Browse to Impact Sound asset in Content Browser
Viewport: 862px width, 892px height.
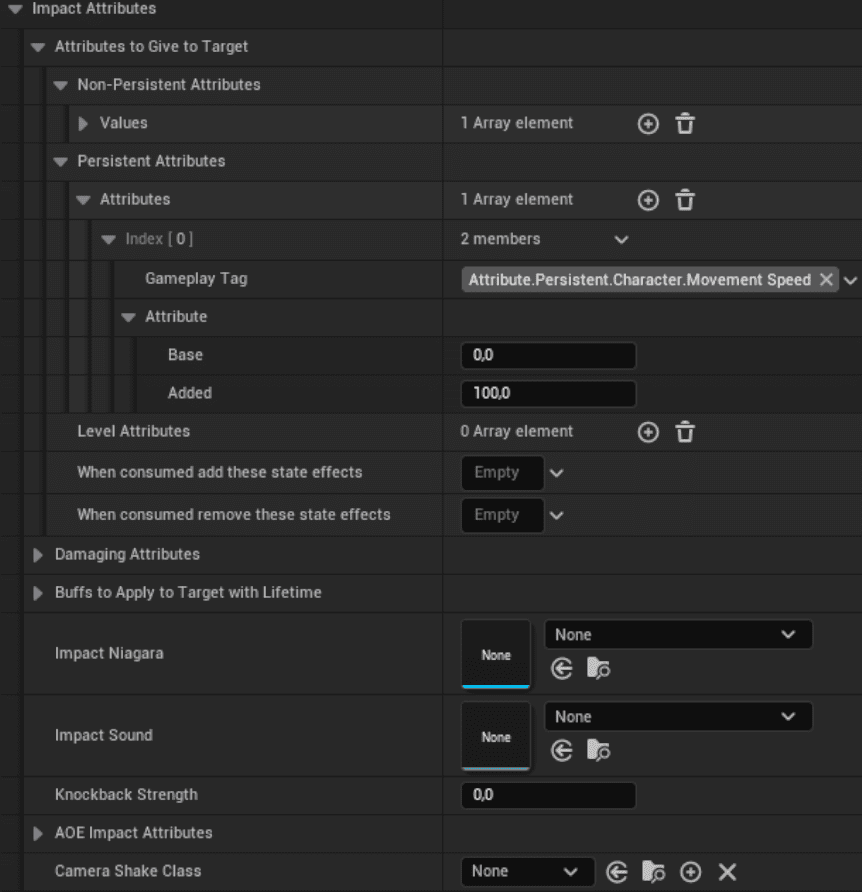pos(598,750)
